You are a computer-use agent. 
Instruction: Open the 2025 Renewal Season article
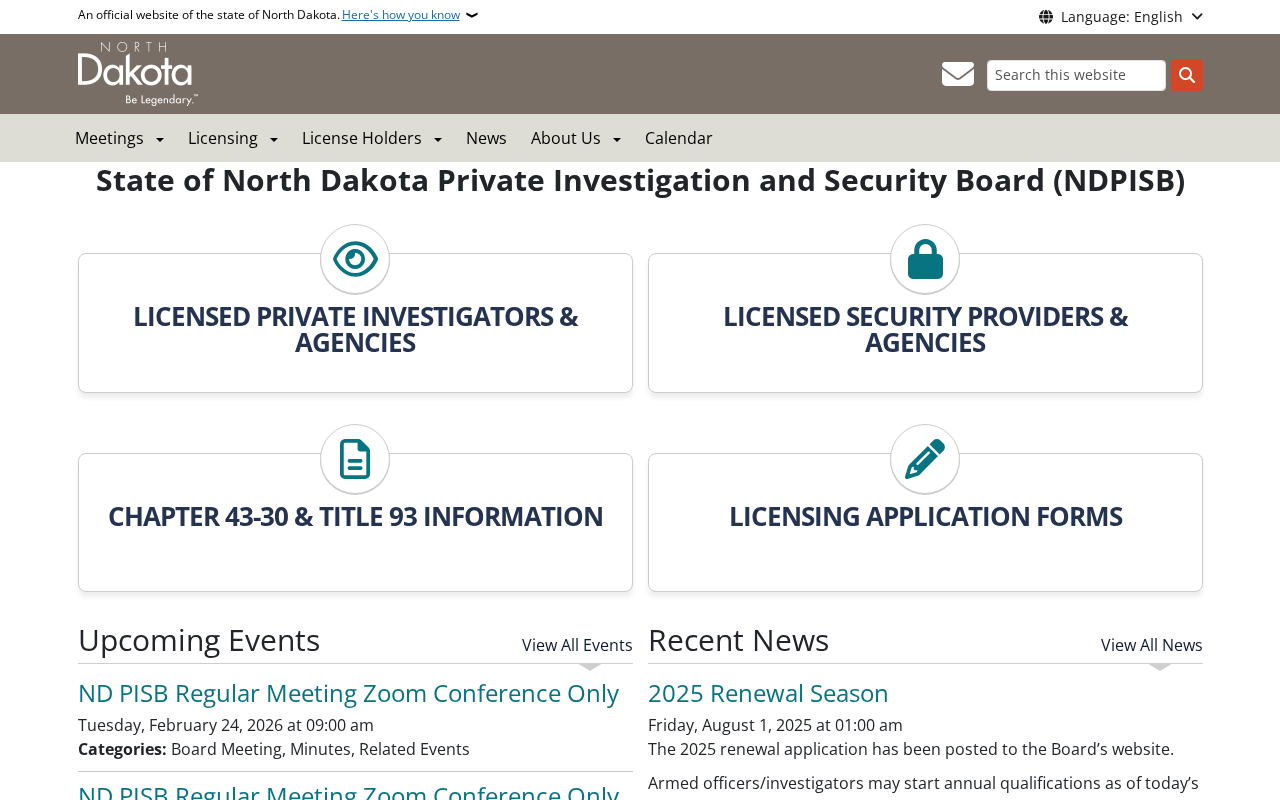coord(768,693)
